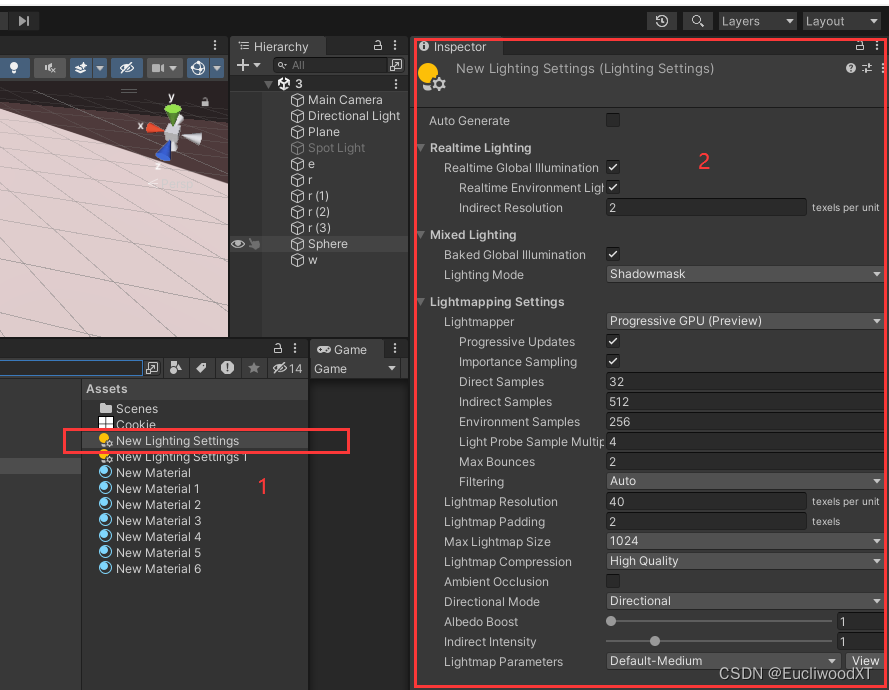Image resolution: width=889 pixels, height=690 pixels.
Task: Open Hierarchy panel more options menu
Action: click(x=395, y=45)
